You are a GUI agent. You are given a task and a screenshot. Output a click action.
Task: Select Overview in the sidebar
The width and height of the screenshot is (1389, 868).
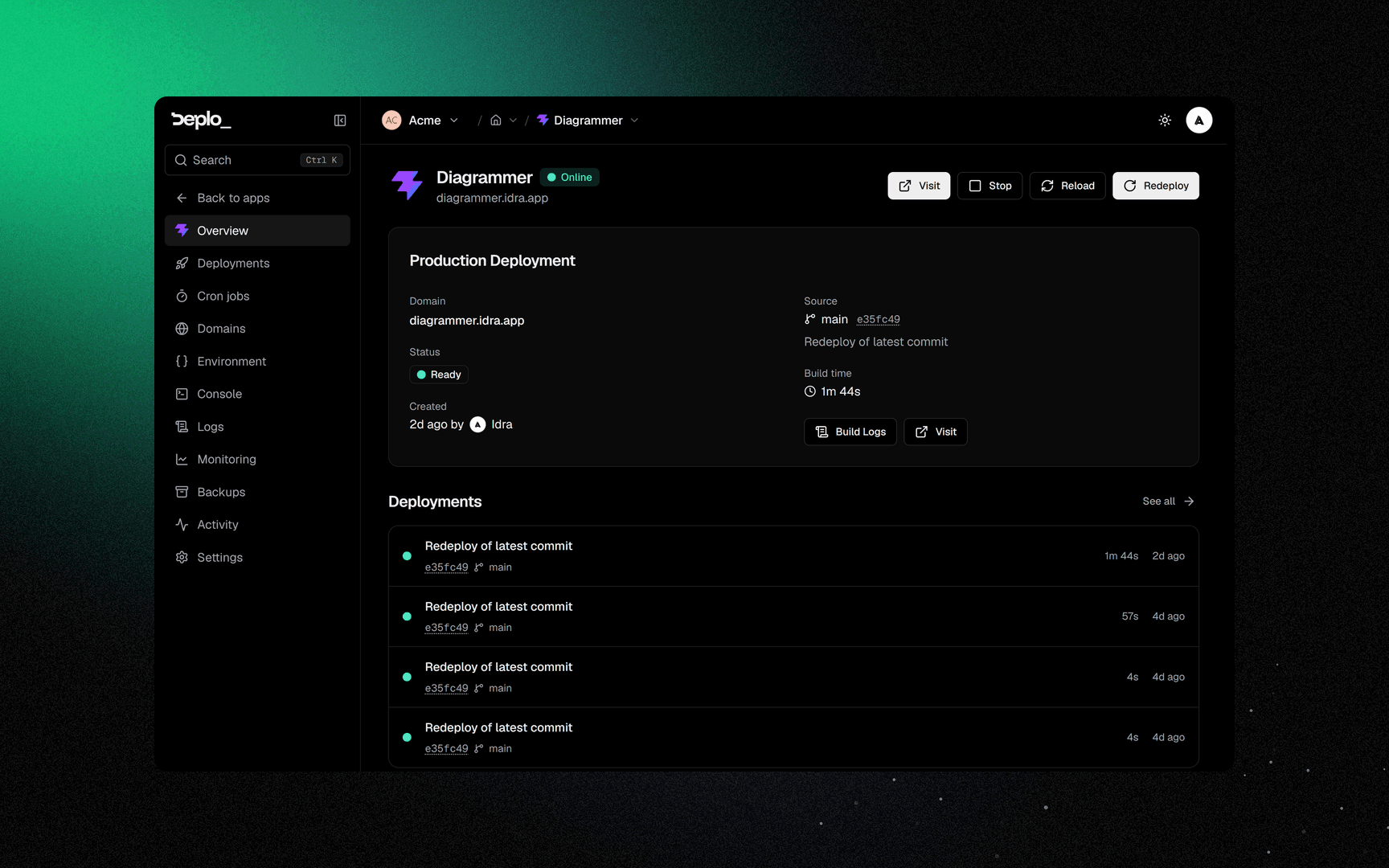(257, 231)
